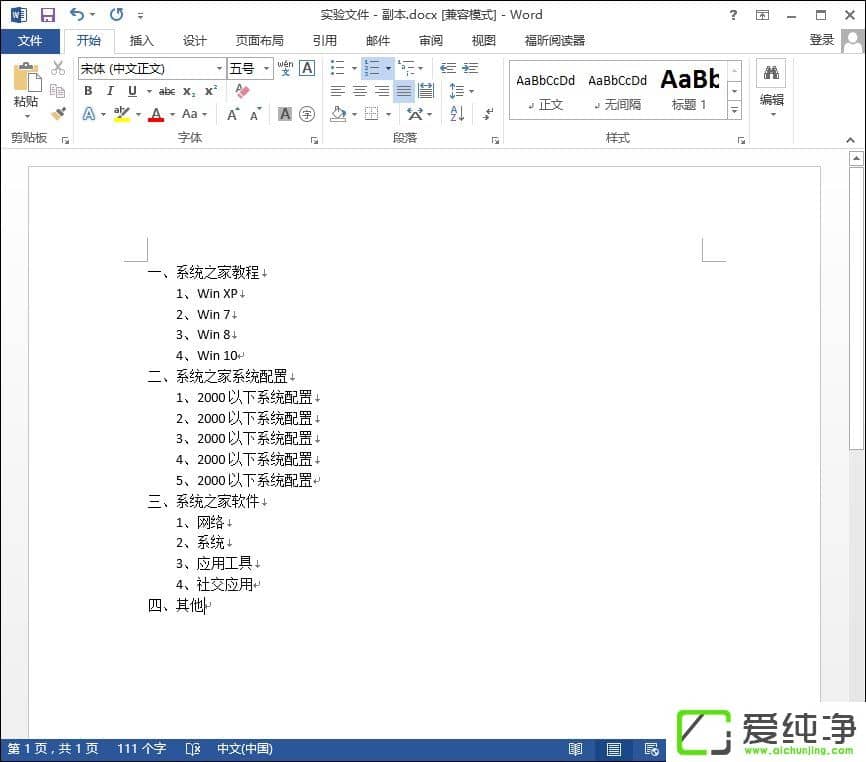The width and height of the screenshot is (866, 762).
Task: Click the Save icon in quick access toolbar
Action: 47,15
